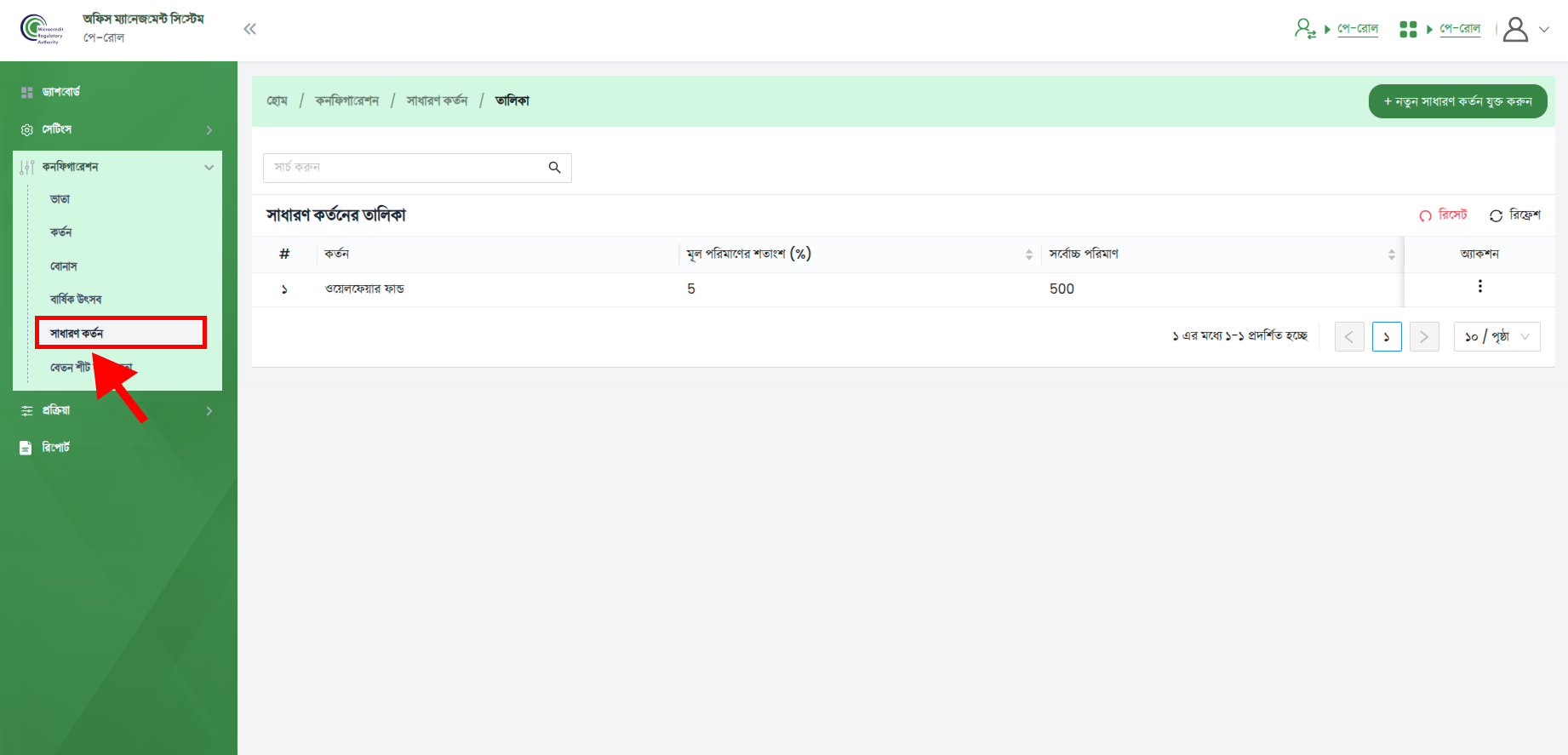The image size is (1568, 755).
Task: Open first পে-রোল link beside user icon
Action: [x=1358, y=29]
